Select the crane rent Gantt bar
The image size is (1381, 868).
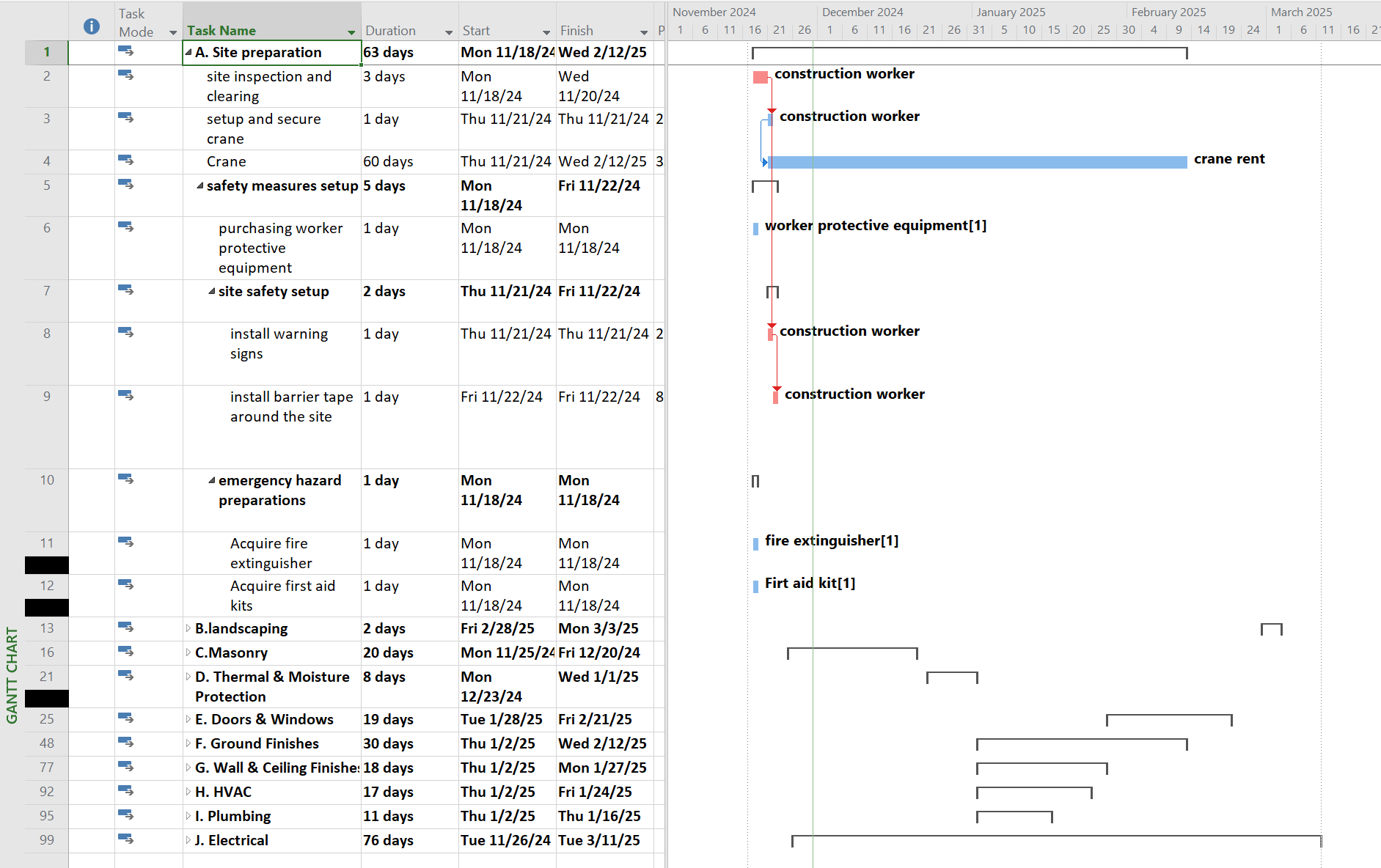(978, 162)
